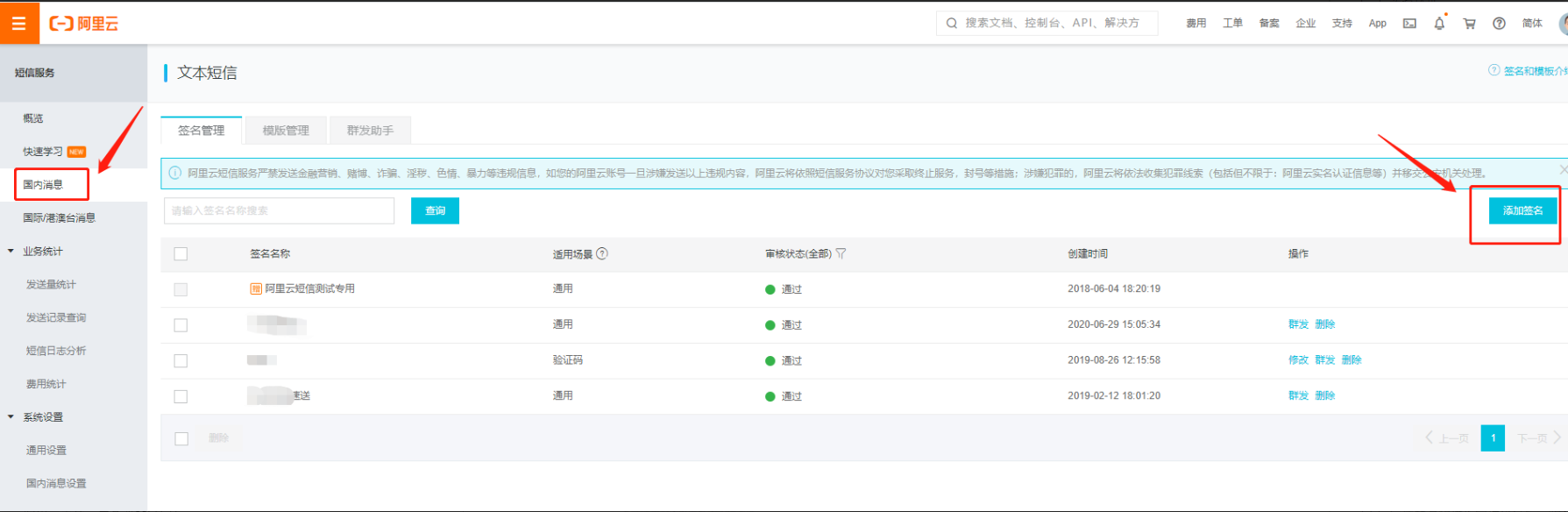Viewport: 1568px width, 512px height.
Task: Check the row created 2020-06-29
Action: click(x=181, y=325)
